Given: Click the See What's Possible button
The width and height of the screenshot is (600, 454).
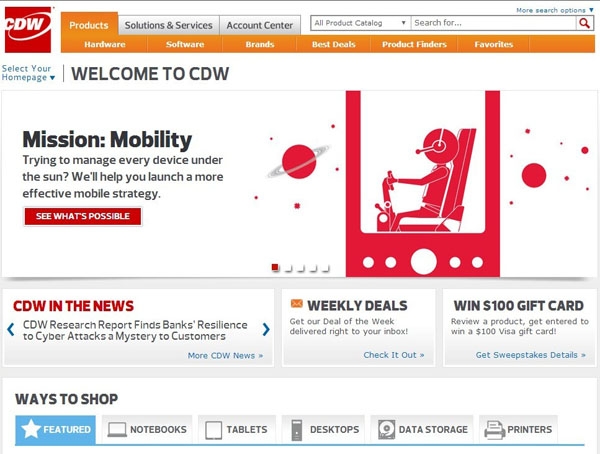Looking at the screenshot, I should pos(83,216).
